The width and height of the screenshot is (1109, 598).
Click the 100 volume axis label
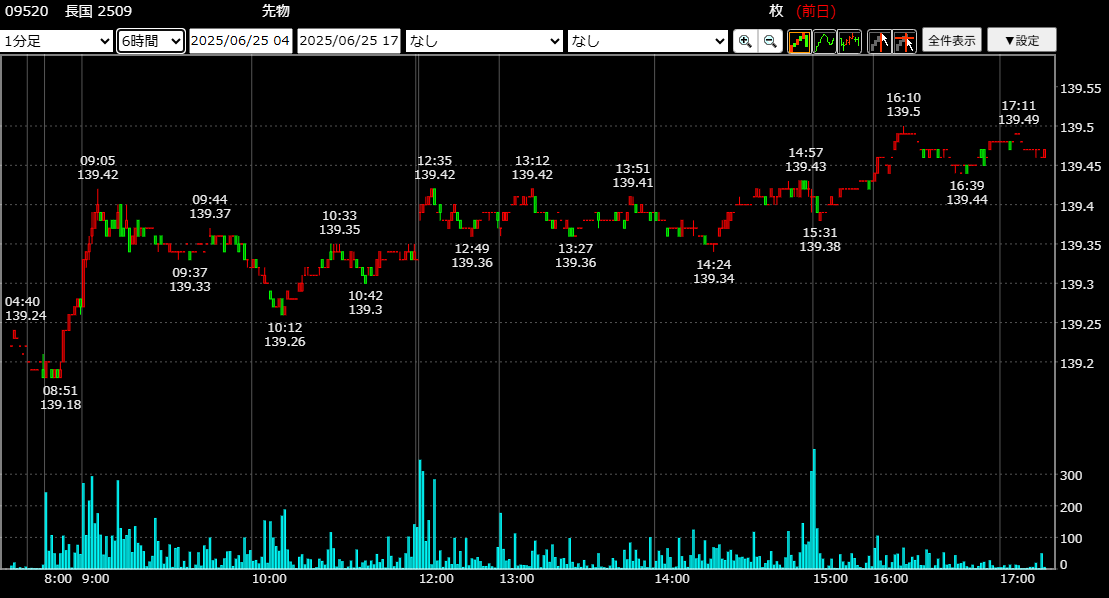click(x=1071, y=539)
